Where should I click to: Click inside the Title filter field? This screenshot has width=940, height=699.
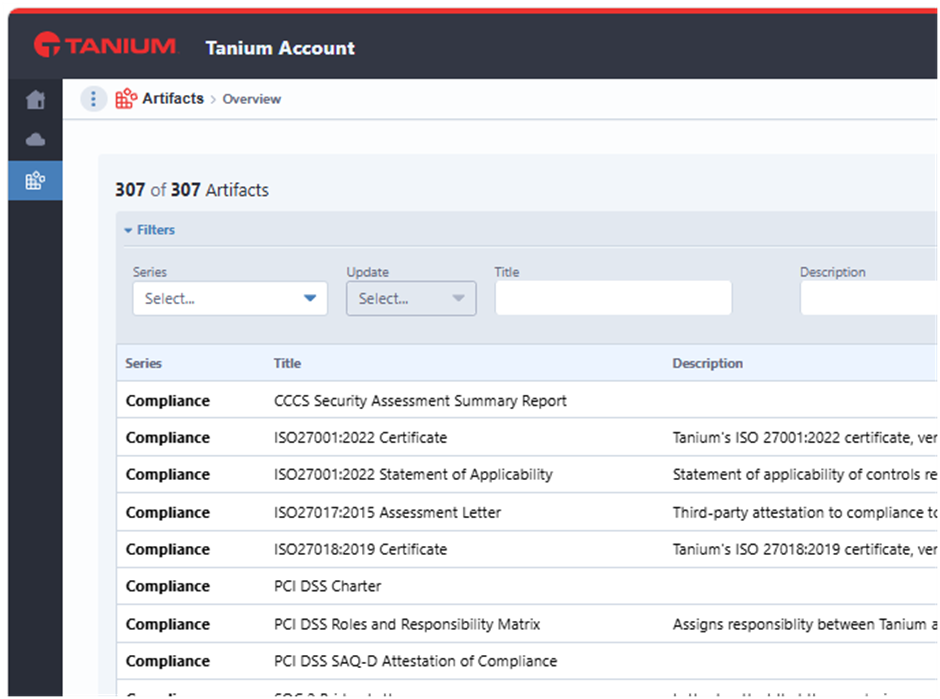click(x=613, y=297)
